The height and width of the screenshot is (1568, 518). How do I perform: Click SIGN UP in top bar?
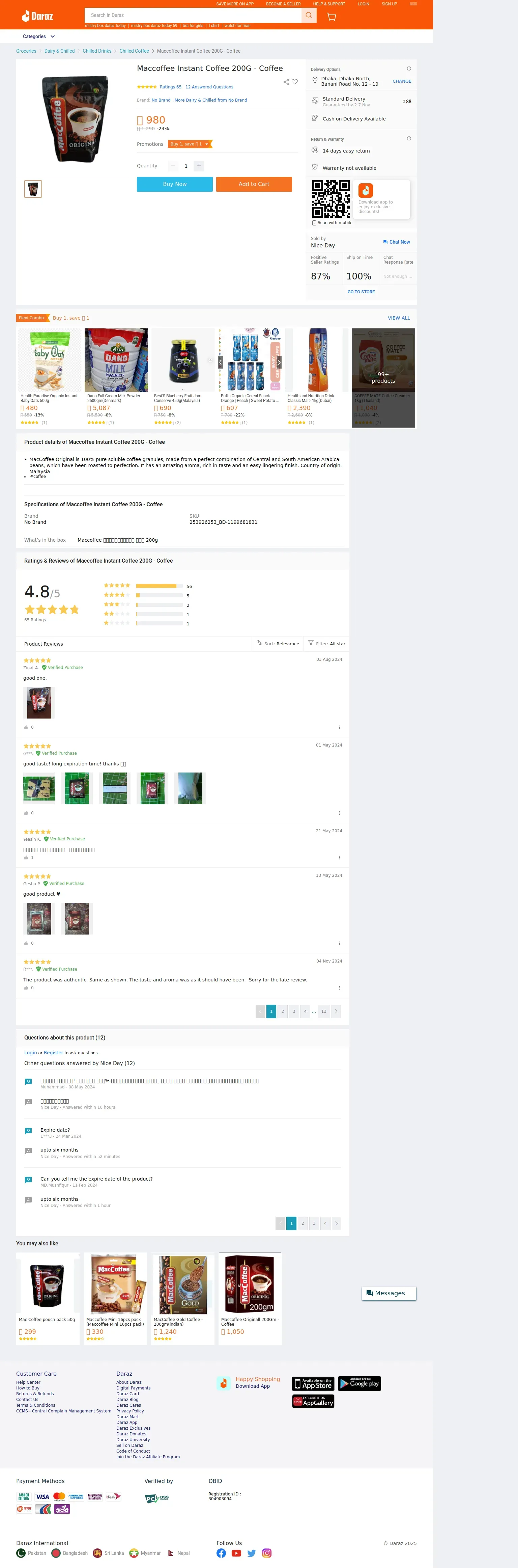pos(389,4)
